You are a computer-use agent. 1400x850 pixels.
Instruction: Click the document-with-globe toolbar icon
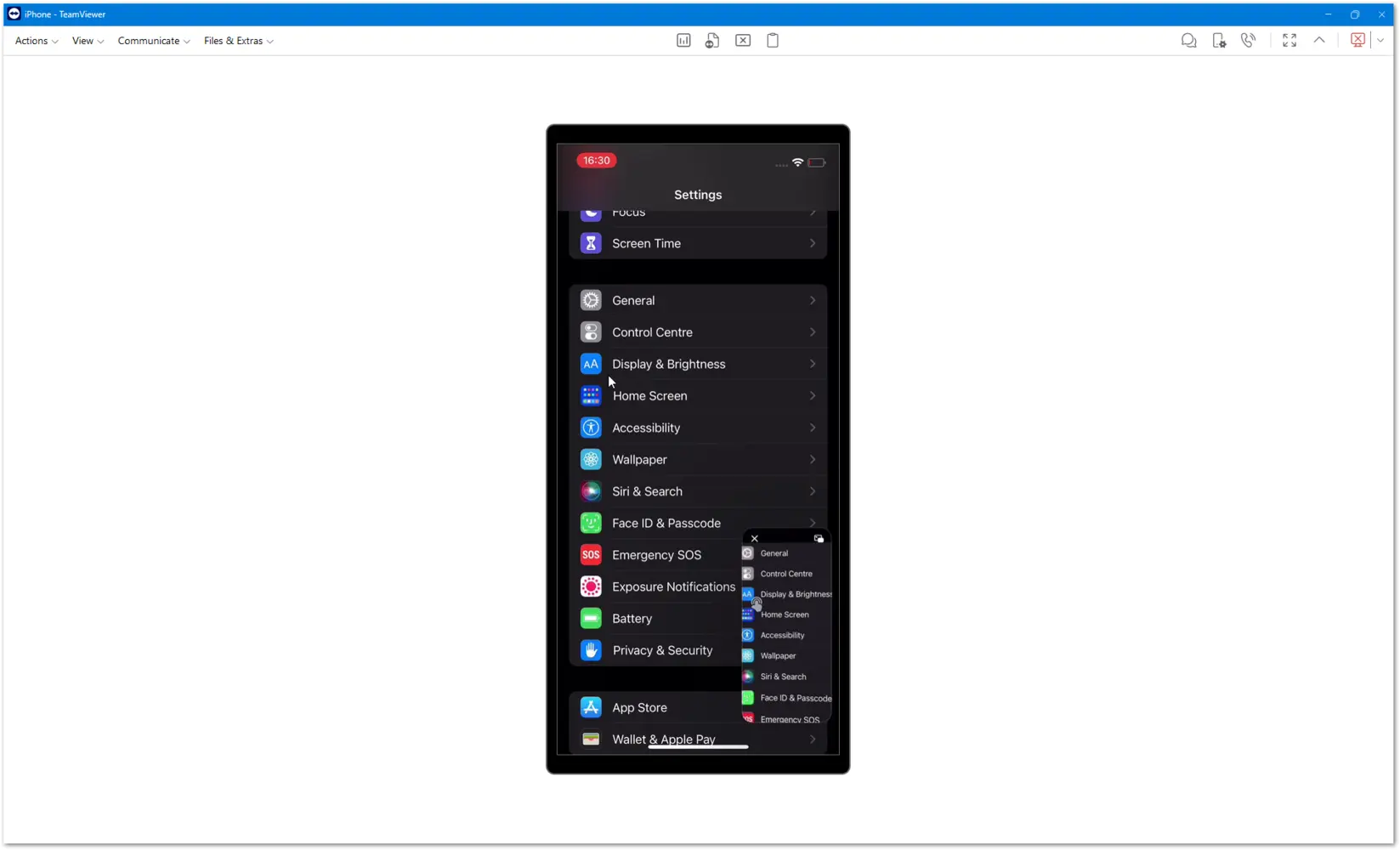(712, 41)
